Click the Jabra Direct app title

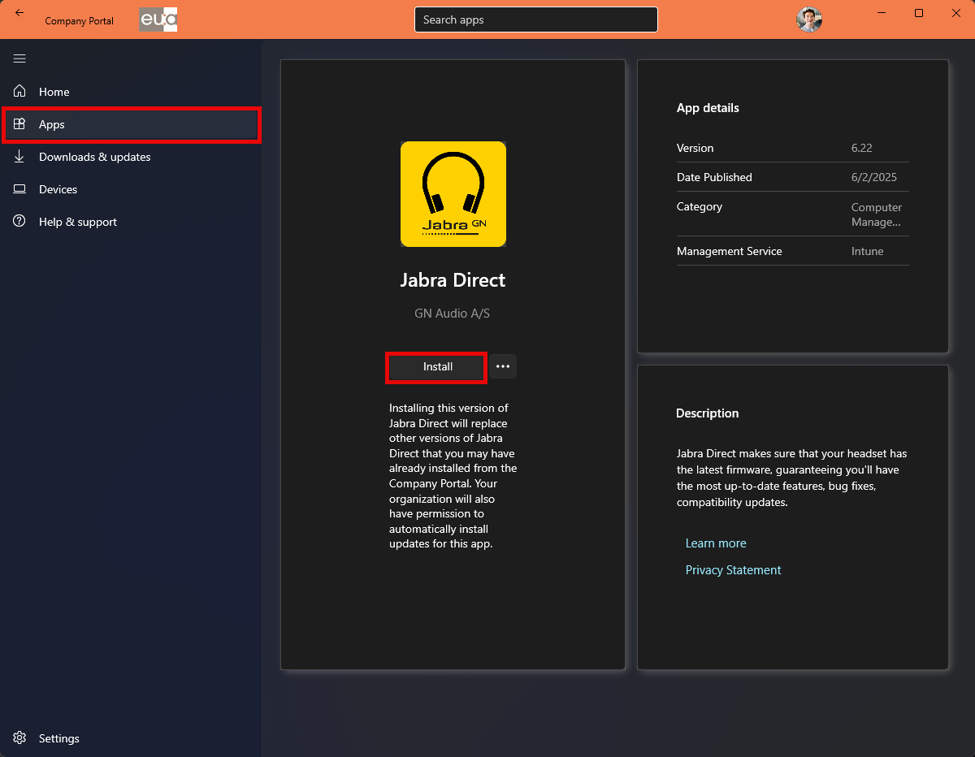tap(452, 280)
